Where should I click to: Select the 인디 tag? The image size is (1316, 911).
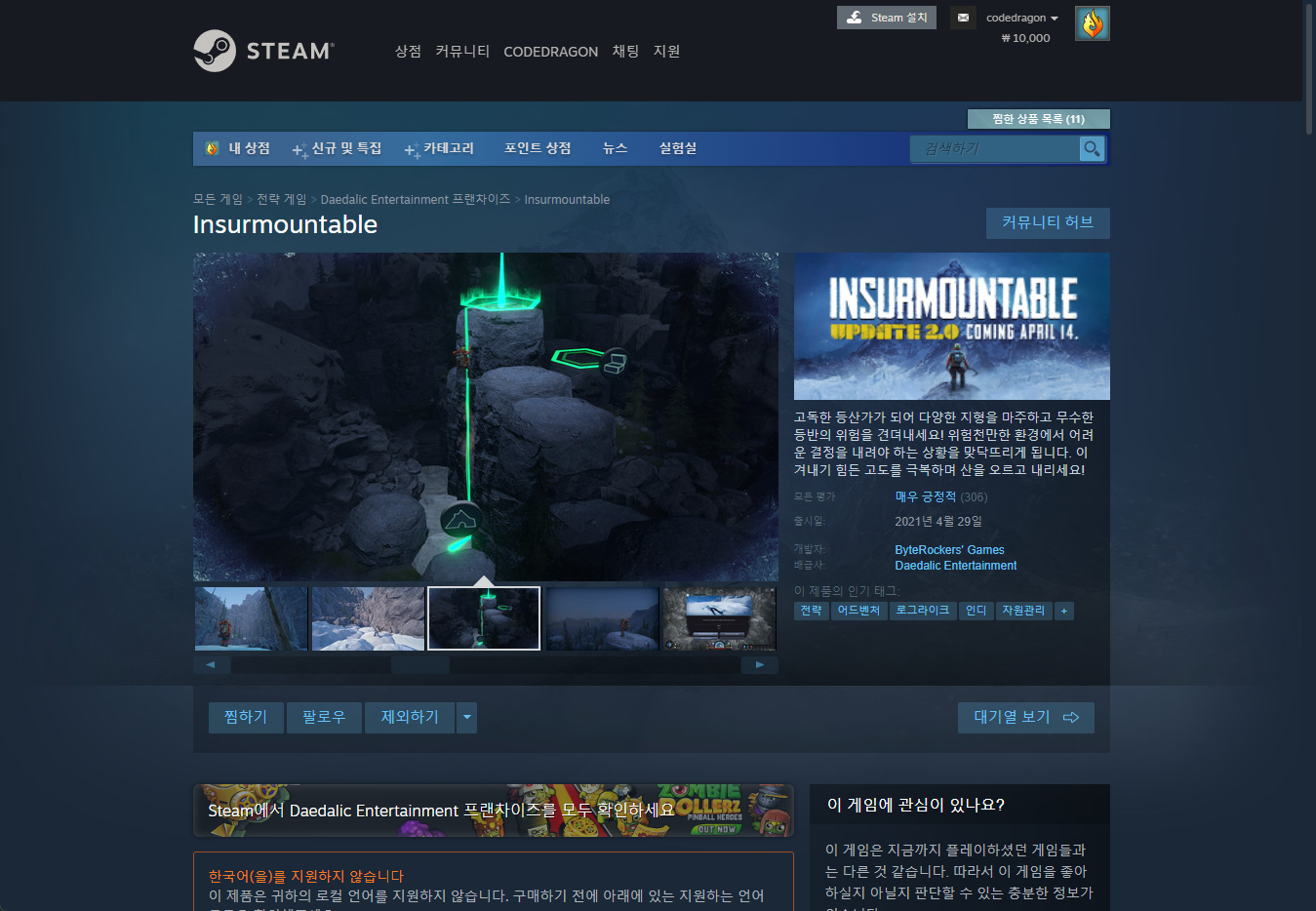point(976,611)
